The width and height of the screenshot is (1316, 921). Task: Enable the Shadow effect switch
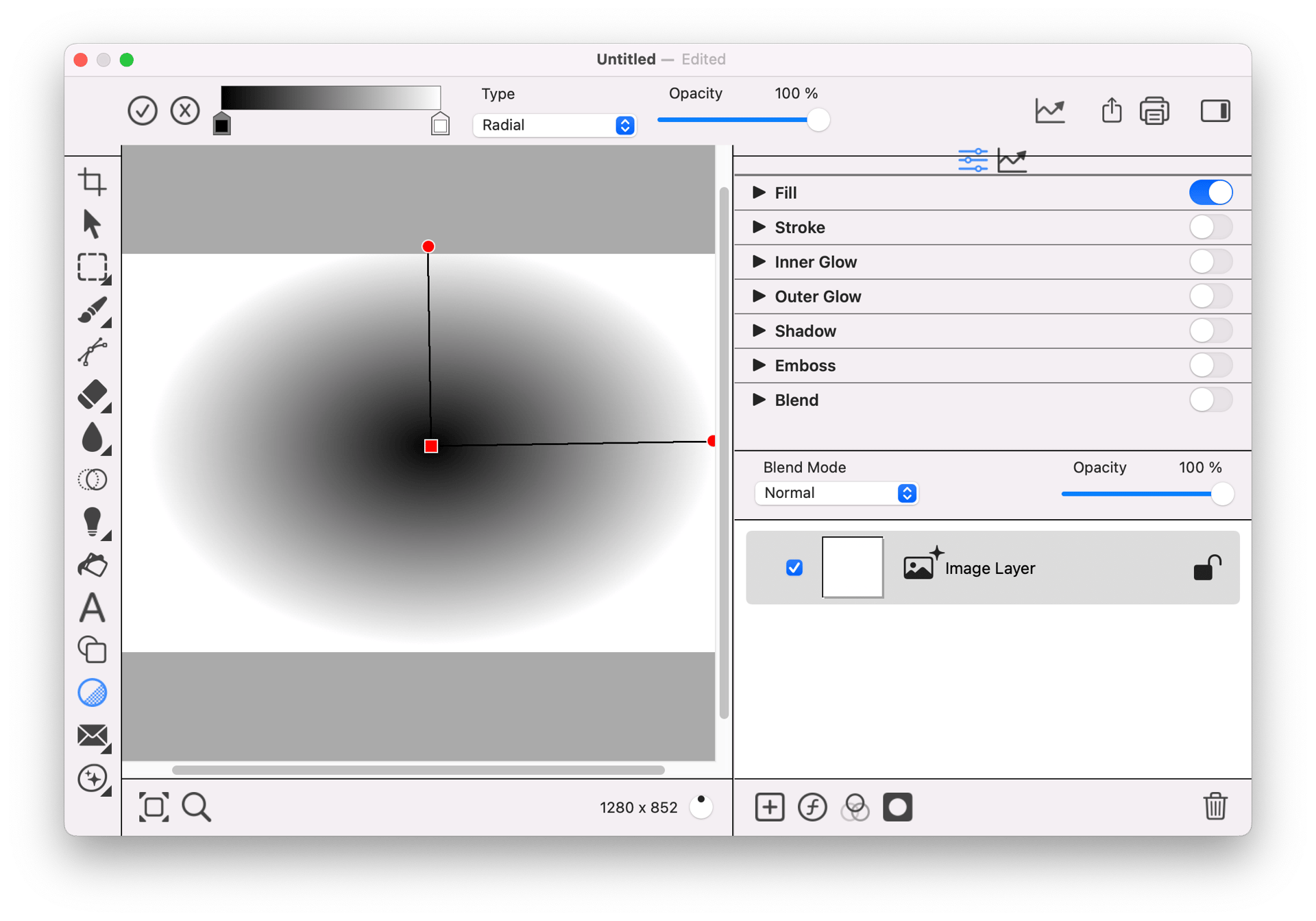tap(1210, 331)
